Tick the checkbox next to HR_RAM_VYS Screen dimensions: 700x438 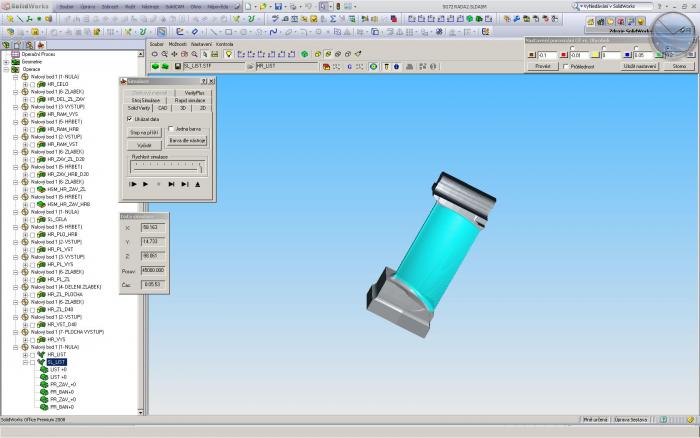[33, 114]
